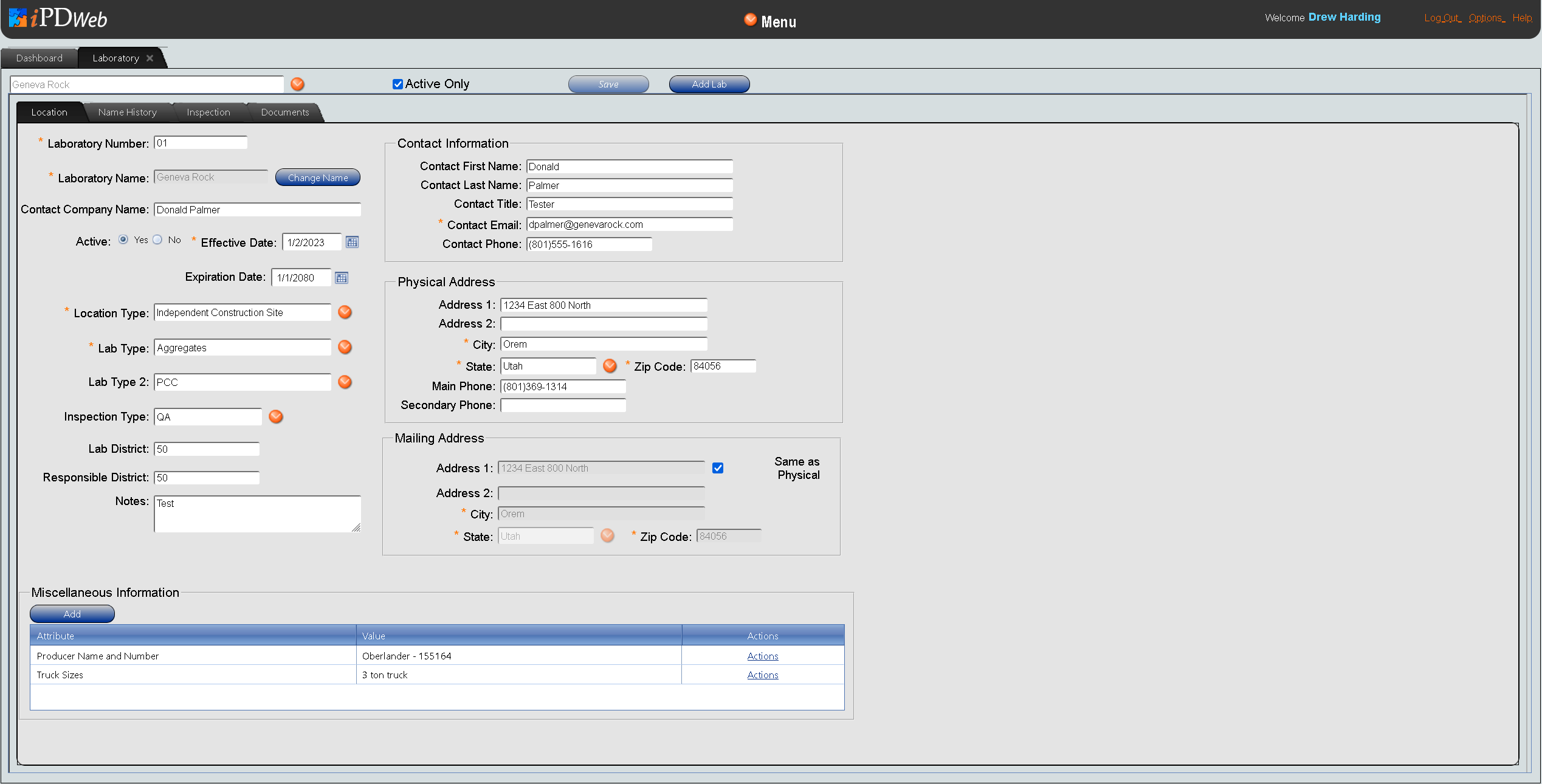Image resolution: width=1542 pixels, height=784 pixels.
Task: Click the orange Menu icon
Action: coord(750,20)
